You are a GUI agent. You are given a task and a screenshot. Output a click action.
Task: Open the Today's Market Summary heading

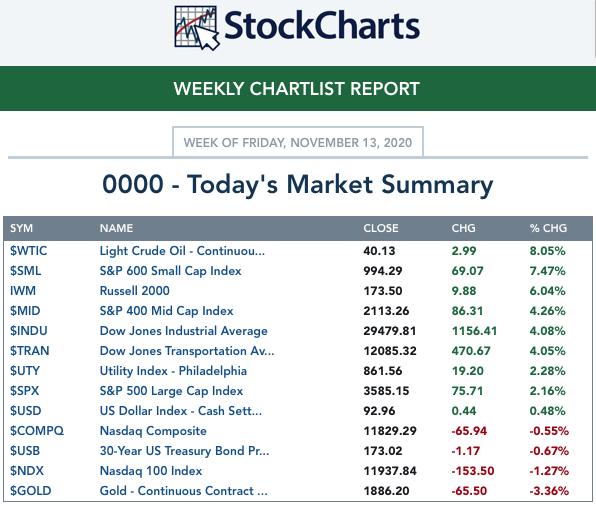(298, 185)
